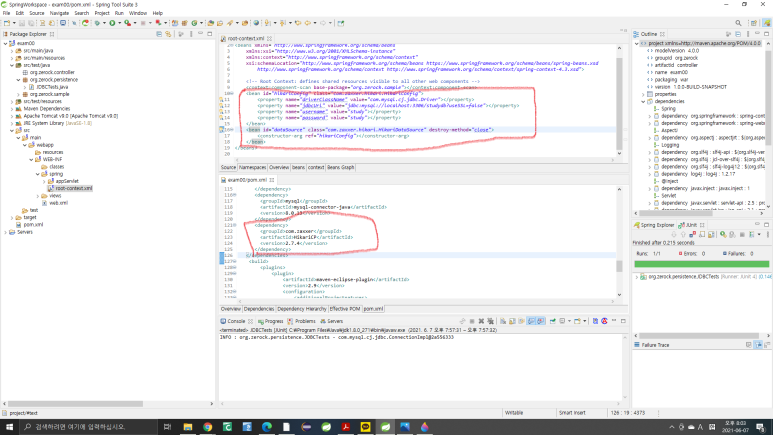Switch to Beans Graph tab in root-context editor
773x435 pixels.
tap(340, 168)
